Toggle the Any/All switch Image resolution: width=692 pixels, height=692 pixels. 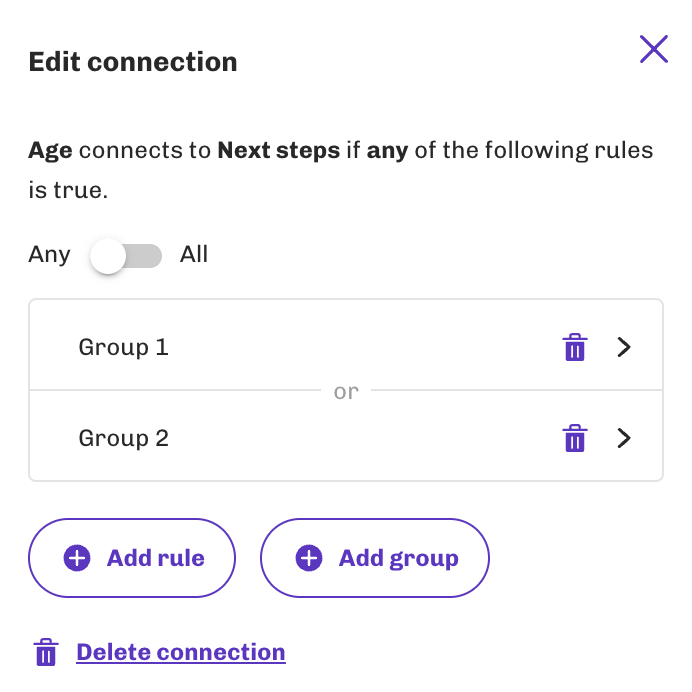click(126, 256)
